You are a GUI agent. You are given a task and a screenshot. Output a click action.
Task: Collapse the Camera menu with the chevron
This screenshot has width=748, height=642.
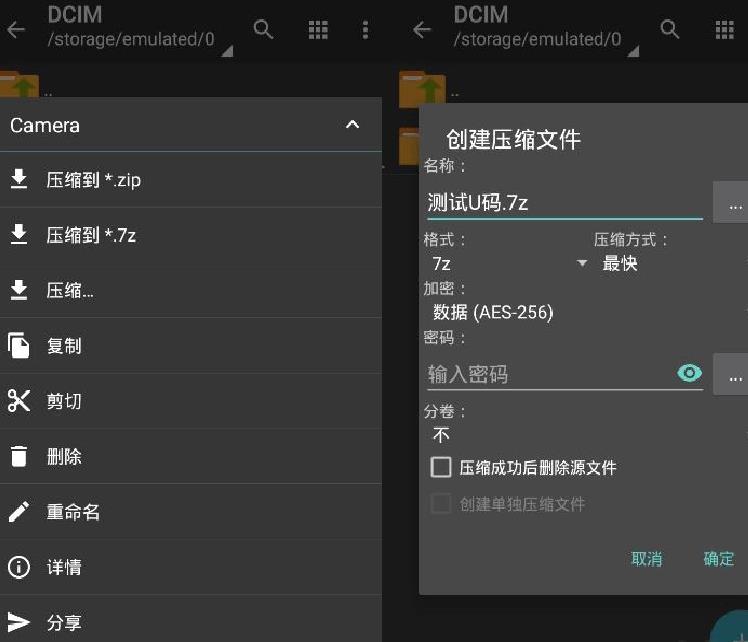tap(352, 124)
